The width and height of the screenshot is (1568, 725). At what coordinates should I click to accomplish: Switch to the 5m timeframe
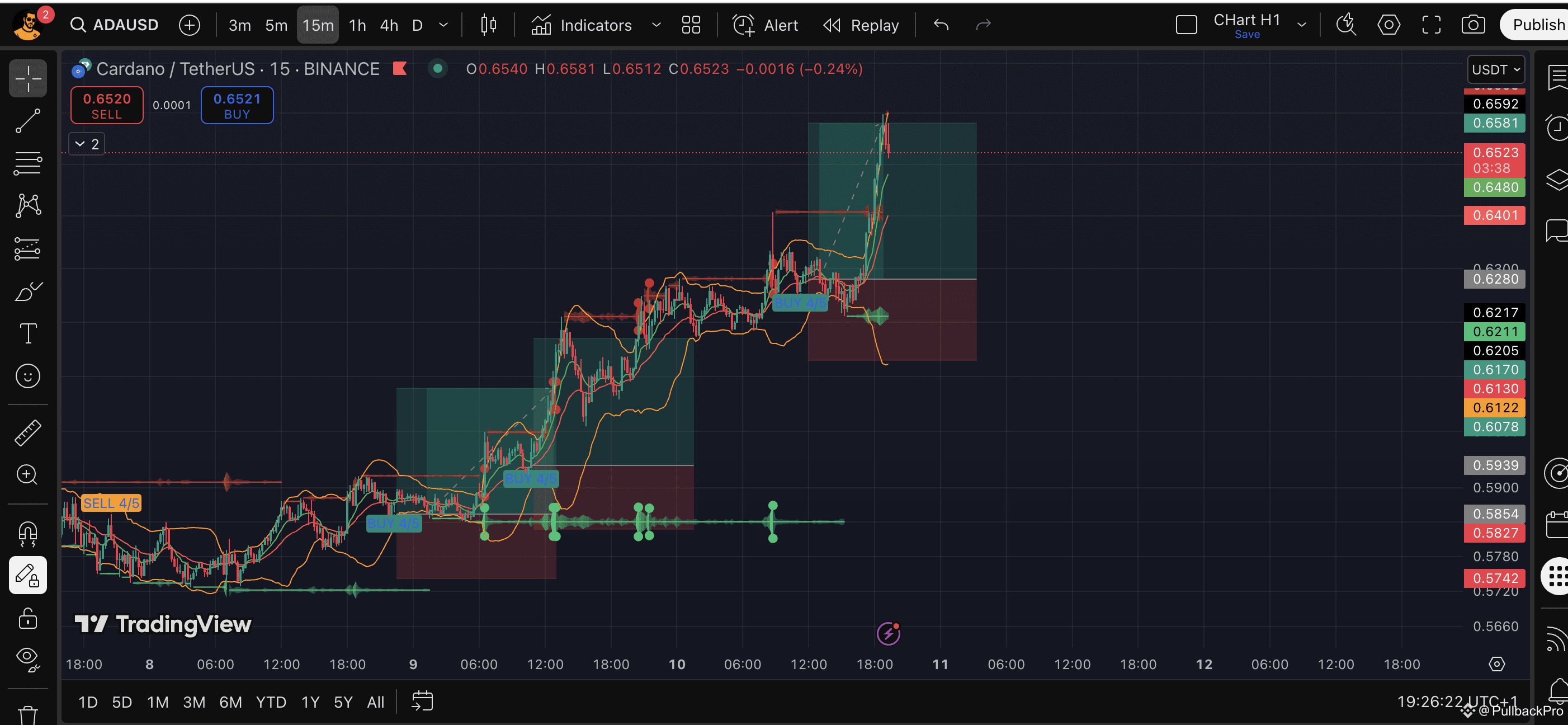276,25
